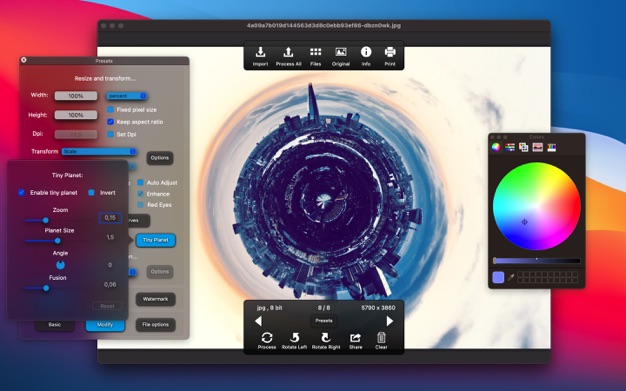Click the Import icon in top toolbar

pos(260,52)
